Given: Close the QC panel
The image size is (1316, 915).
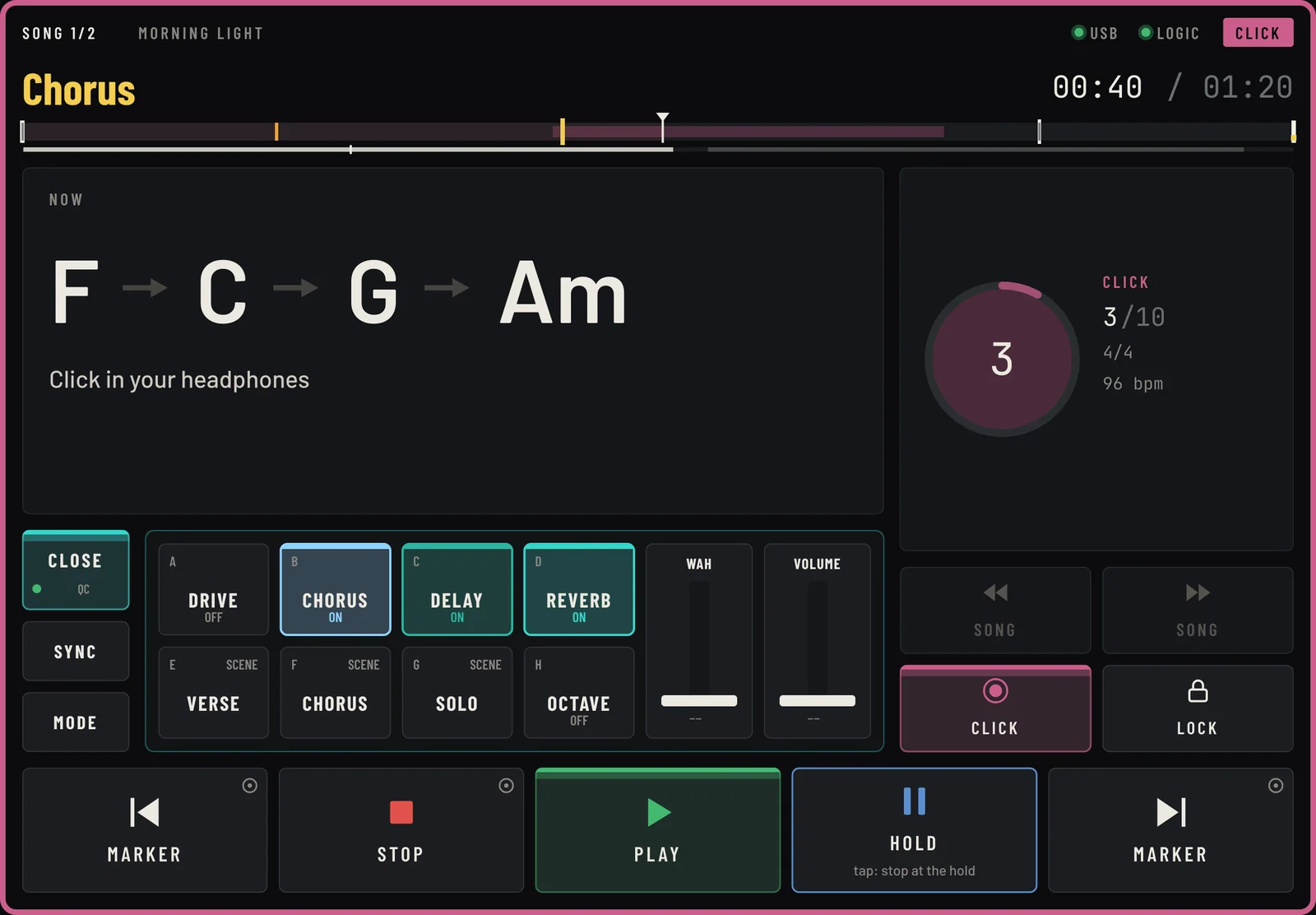Looking at the screenshot, I should coord(76,570).
